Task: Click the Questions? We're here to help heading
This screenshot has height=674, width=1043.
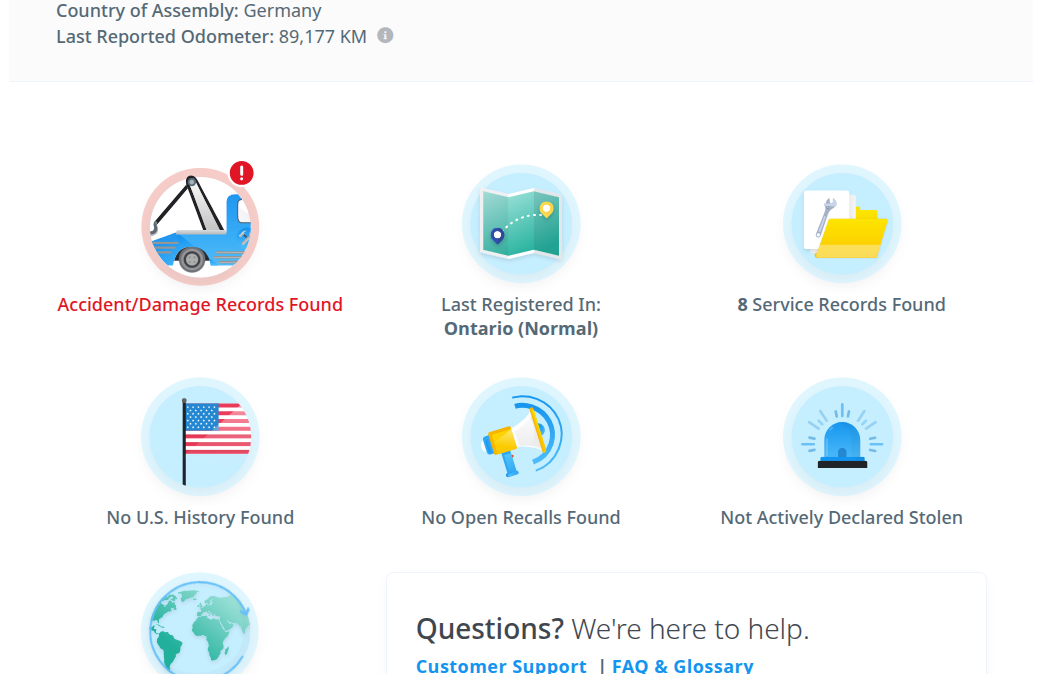Action: pos(613,629)
